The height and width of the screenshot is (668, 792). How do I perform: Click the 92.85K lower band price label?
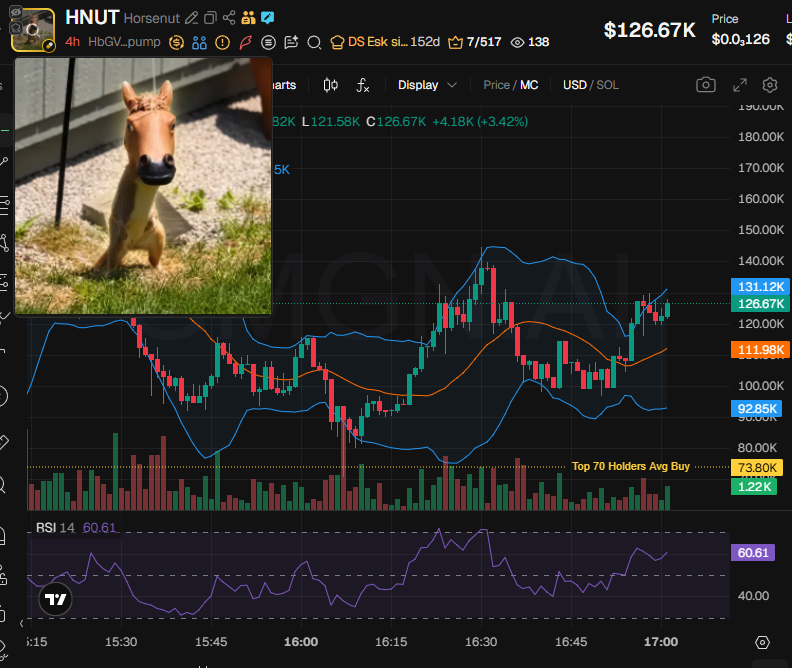tap(756, 408)
